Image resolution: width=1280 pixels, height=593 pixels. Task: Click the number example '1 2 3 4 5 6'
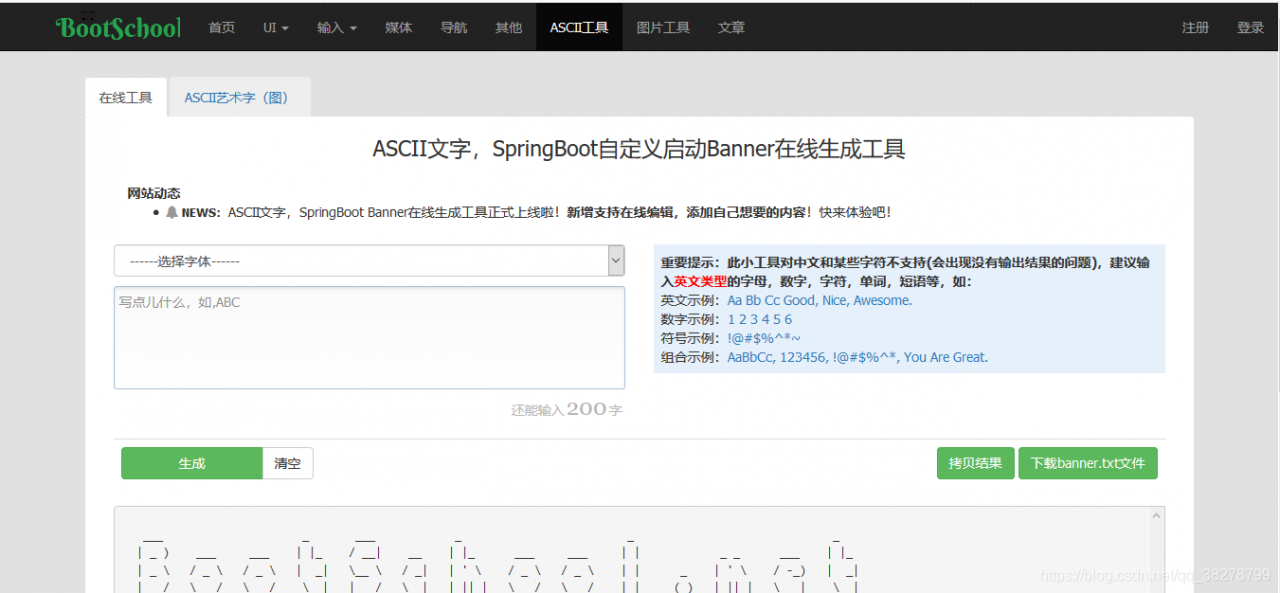pos(760,319)
